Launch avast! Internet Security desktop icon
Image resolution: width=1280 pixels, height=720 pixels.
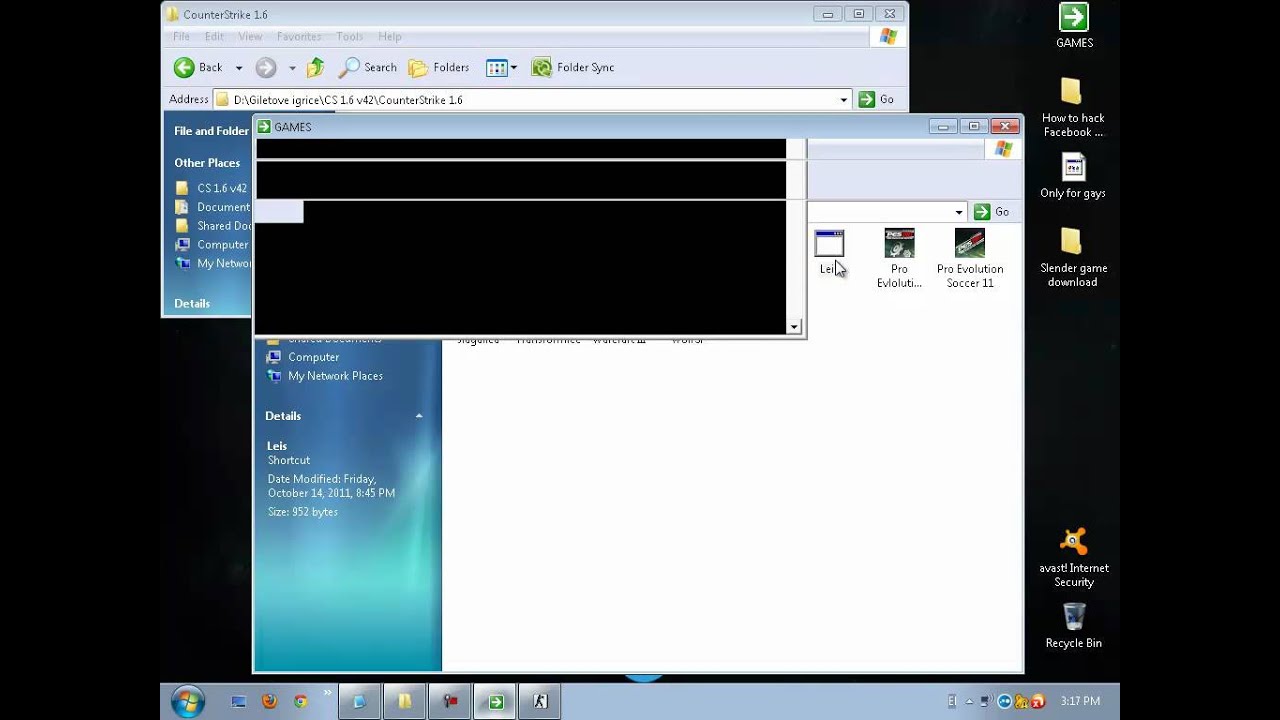[x=1074, y=559]
